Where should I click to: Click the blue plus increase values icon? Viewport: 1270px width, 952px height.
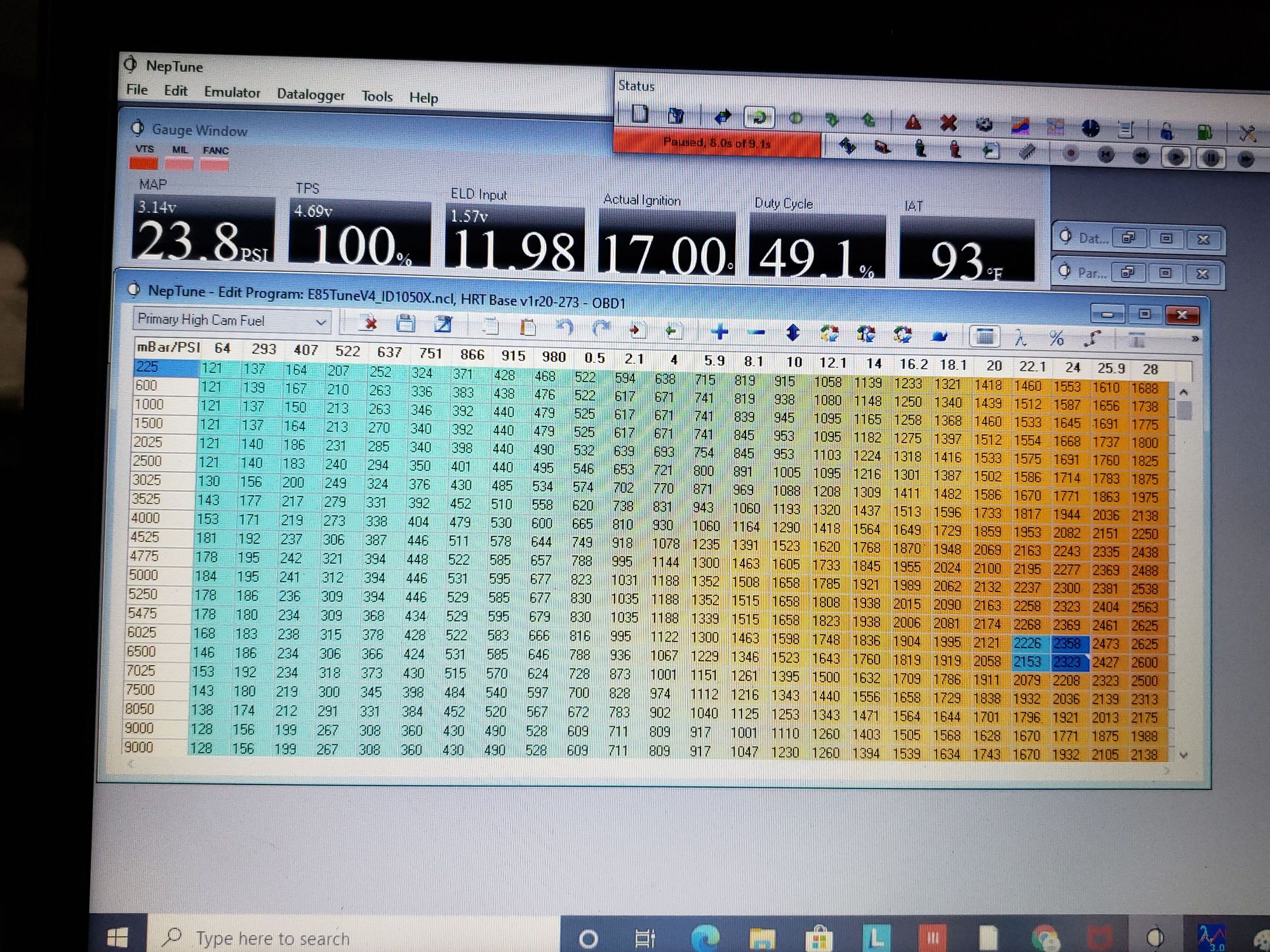click(x=719, y=331)
